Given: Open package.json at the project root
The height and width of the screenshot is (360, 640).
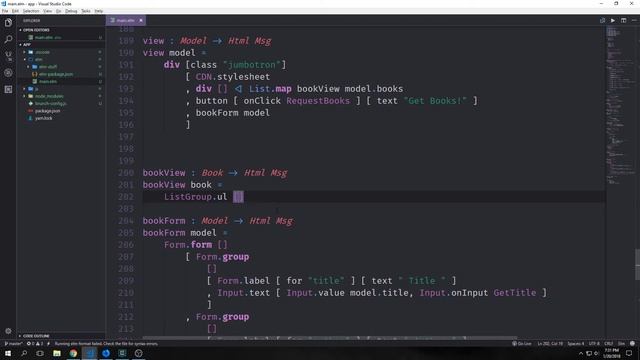Looking at the screenshot, I should (61, 111).
